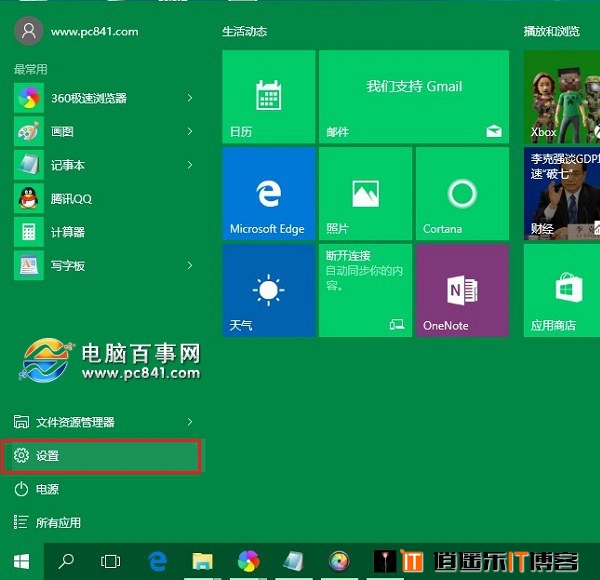
Task: Open the 天气 weather tile
Action: pyautogui.click(x=269, y=291)
